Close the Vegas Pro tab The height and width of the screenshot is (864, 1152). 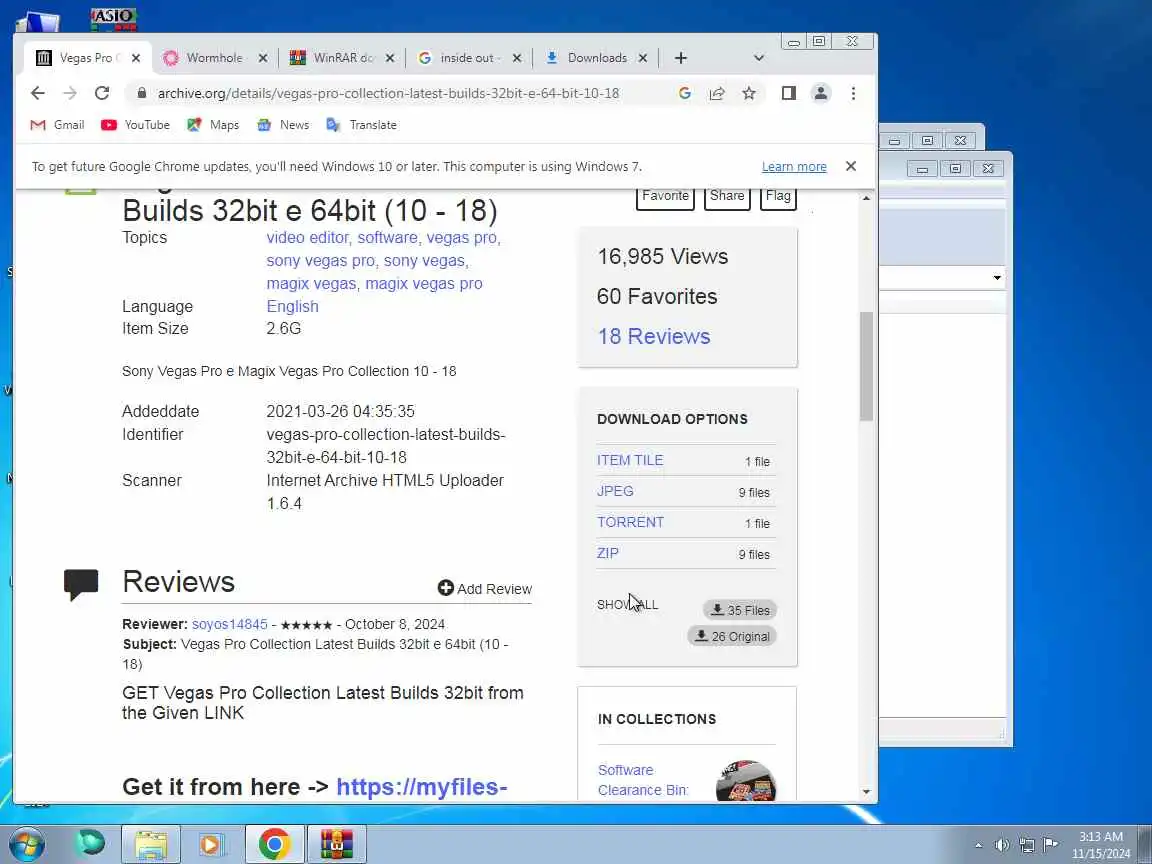pos(136,58)
